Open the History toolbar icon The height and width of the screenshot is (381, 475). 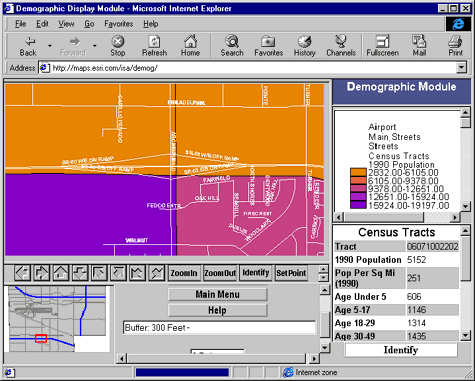coord(304,46)
